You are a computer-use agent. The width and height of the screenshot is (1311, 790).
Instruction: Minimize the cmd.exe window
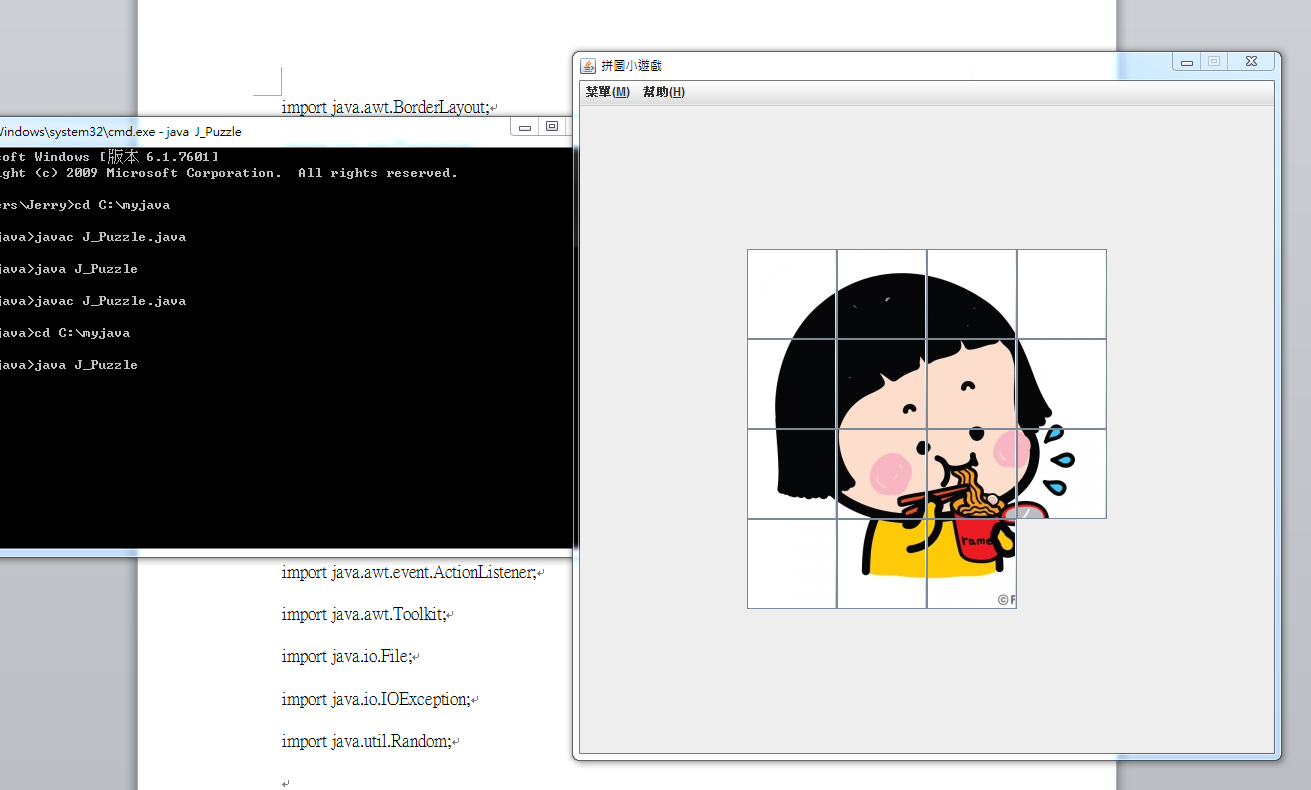(x=525, y=126)
